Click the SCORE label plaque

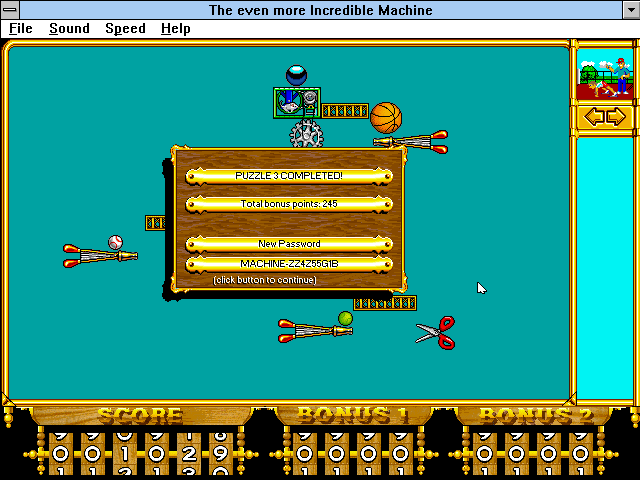click(x=140, y=416)
